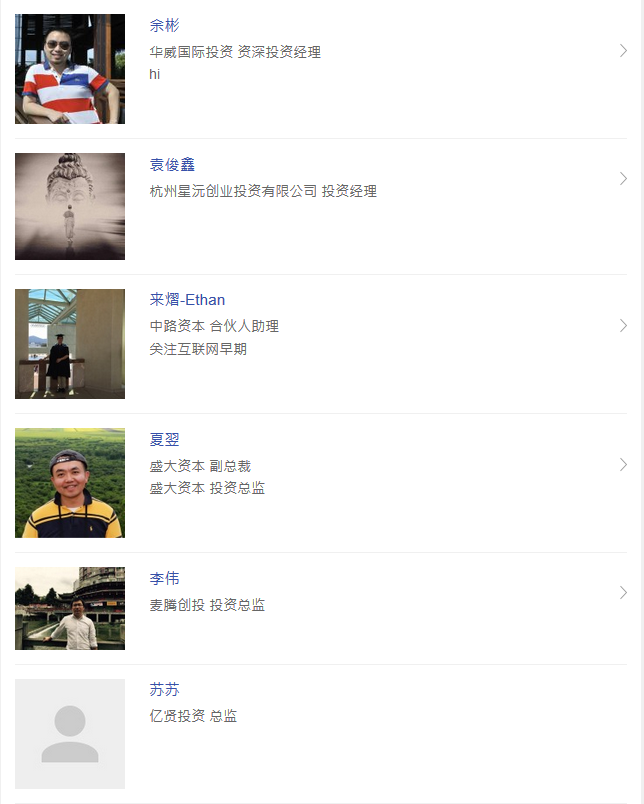Click the 夏翌 name link

click(x=165, y=439)
